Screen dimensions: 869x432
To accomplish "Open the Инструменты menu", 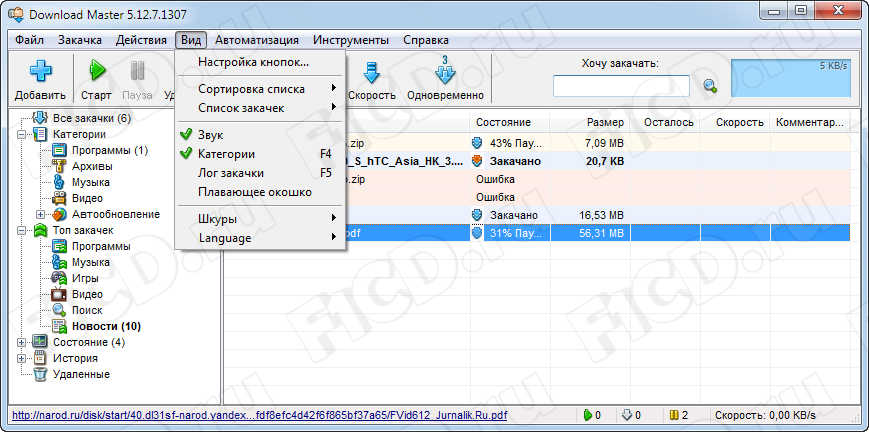I will [x=351, y=40].
